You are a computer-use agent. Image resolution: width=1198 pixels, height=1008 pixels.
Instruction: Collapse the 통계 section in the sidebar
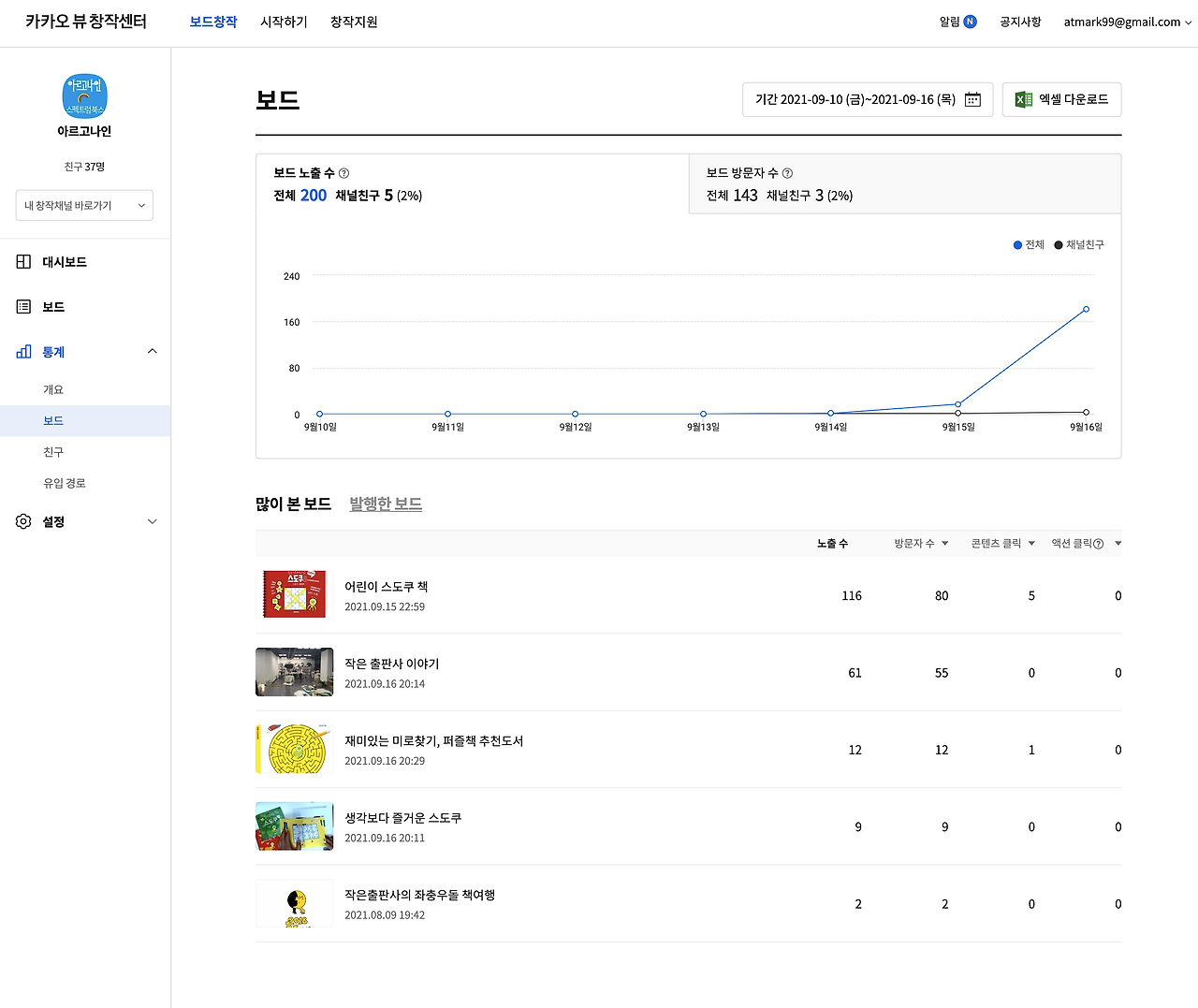(152, 351)
